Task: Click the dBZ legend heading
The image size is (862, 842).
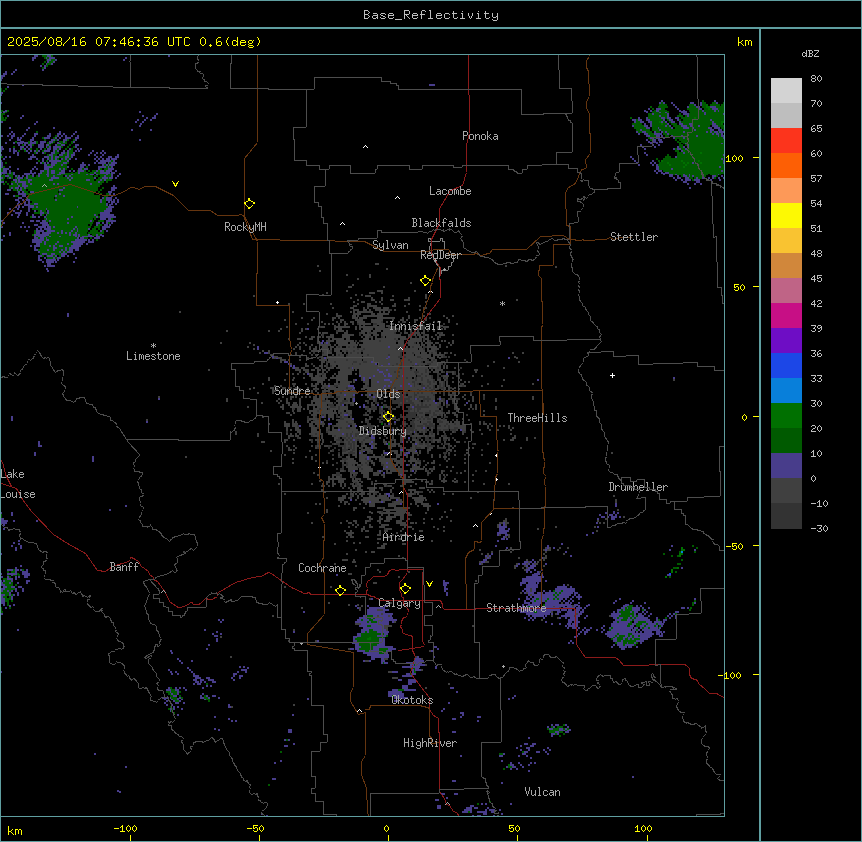Action: [x=810, y=54]
